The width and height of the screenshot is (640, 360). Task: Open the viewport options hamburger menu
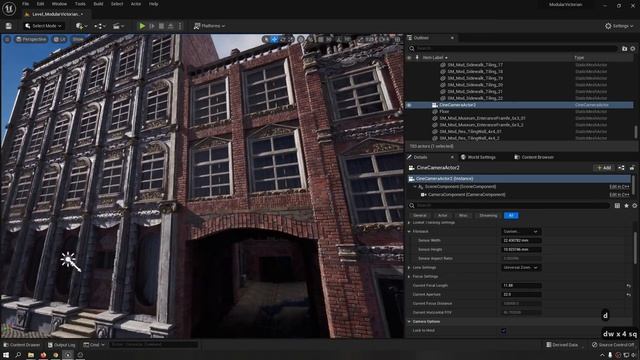(x=7, y=39)
